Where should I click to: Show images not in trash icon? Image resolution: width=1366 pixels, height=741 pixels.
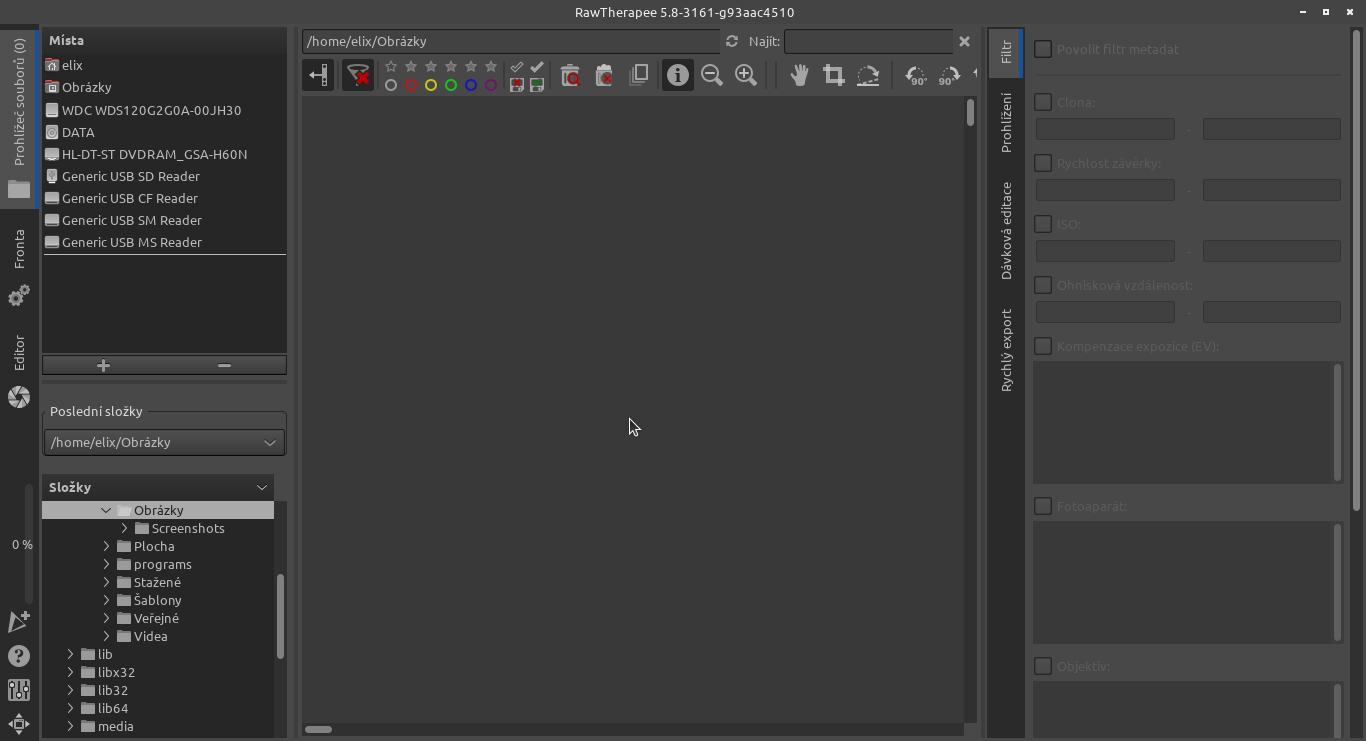(x=604, y=75)
